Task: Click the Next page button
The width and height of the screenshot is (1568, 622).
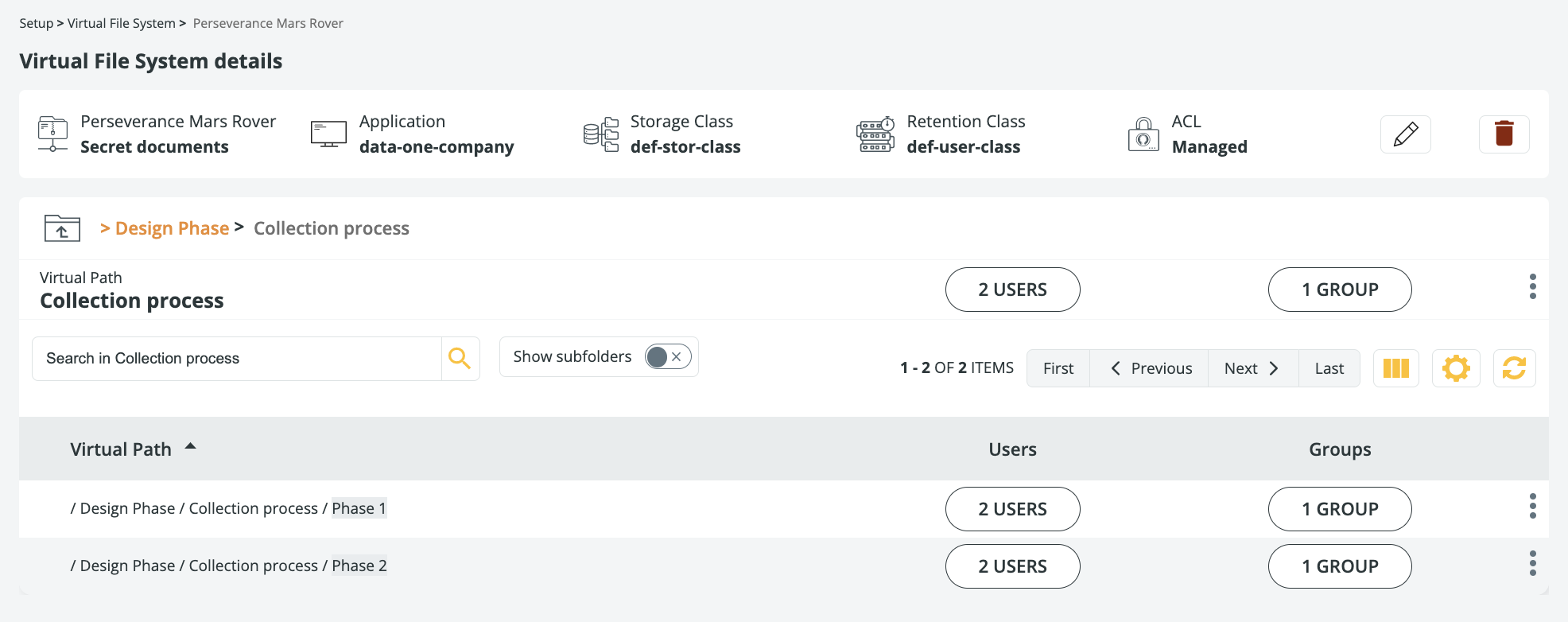Action: pyautogui.click(x=1252, y=368)
